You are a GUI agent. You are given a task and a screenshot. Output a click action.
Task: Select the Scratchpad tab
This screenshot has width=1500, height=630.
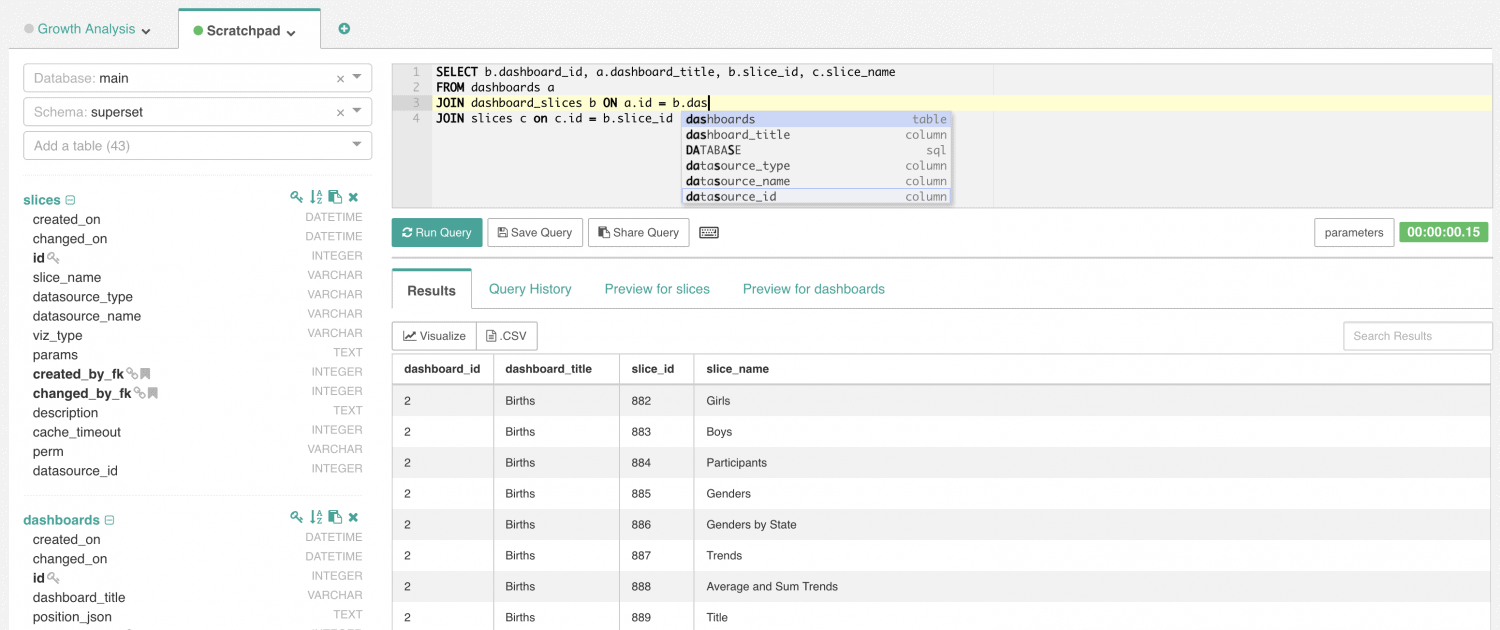tap(243, 31)
